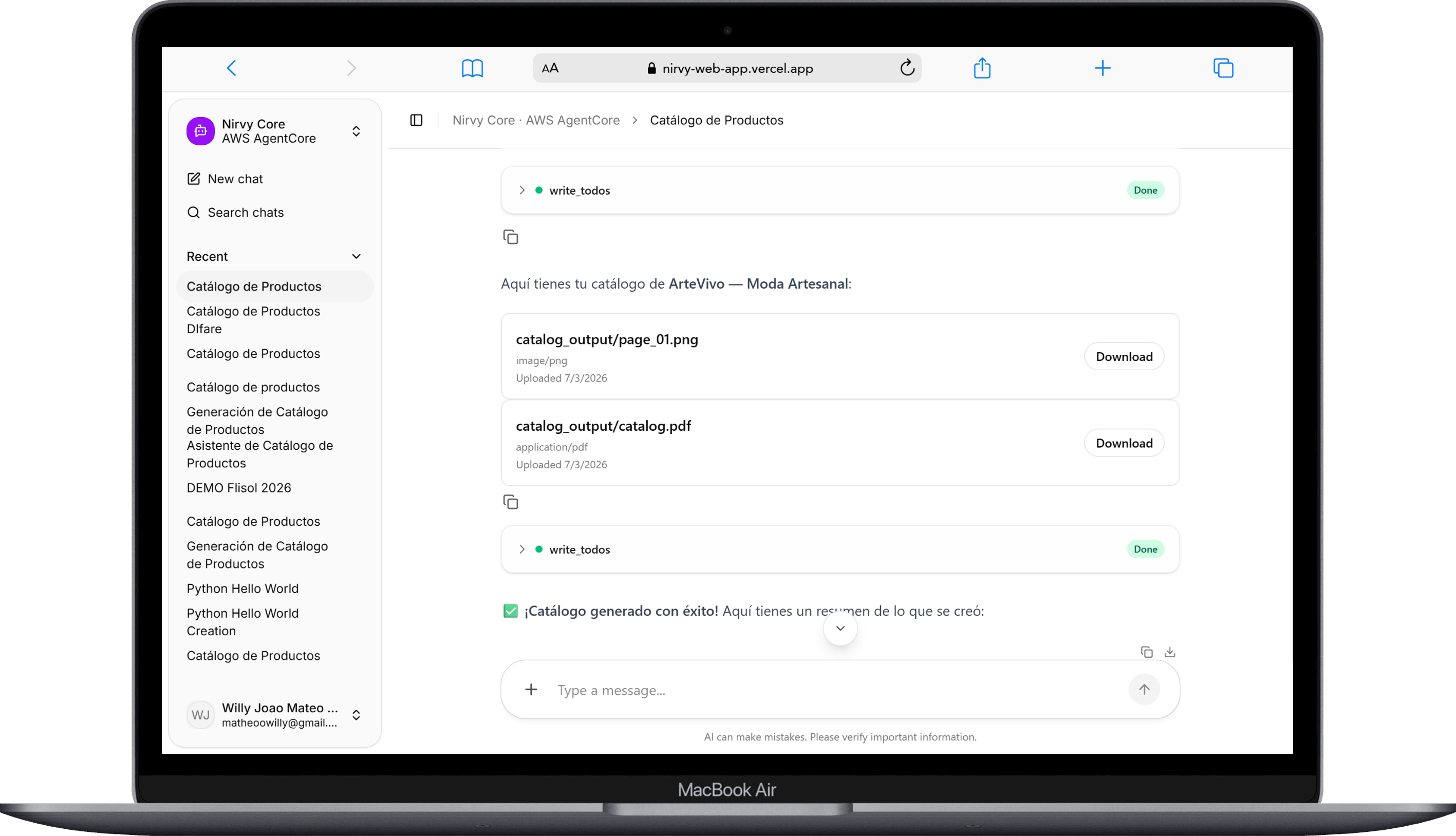Open a new Safari tab with plus

[1102, 68]
